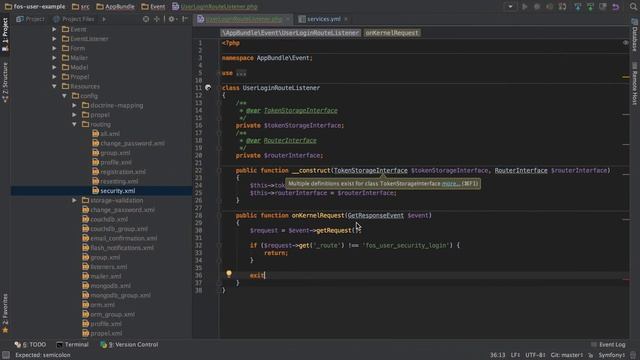Screen dimensions: 640x360
Task: Click UTF-8 encoding in status bar
Action: [535, 355]
